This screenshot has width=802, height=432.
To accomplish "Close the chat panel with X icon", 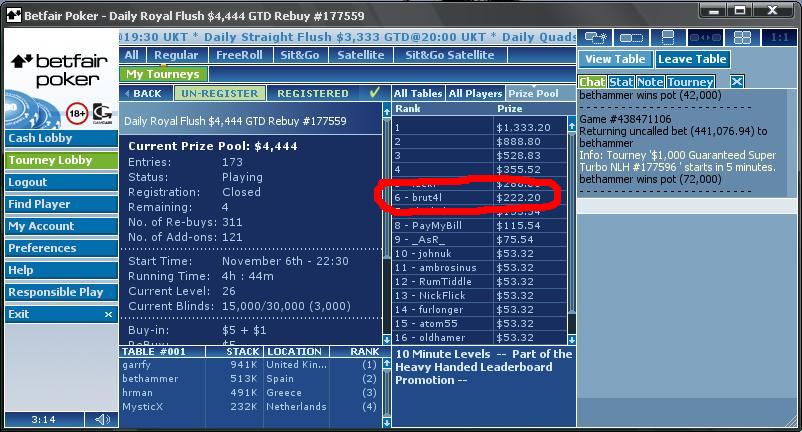I will [736, 82].
